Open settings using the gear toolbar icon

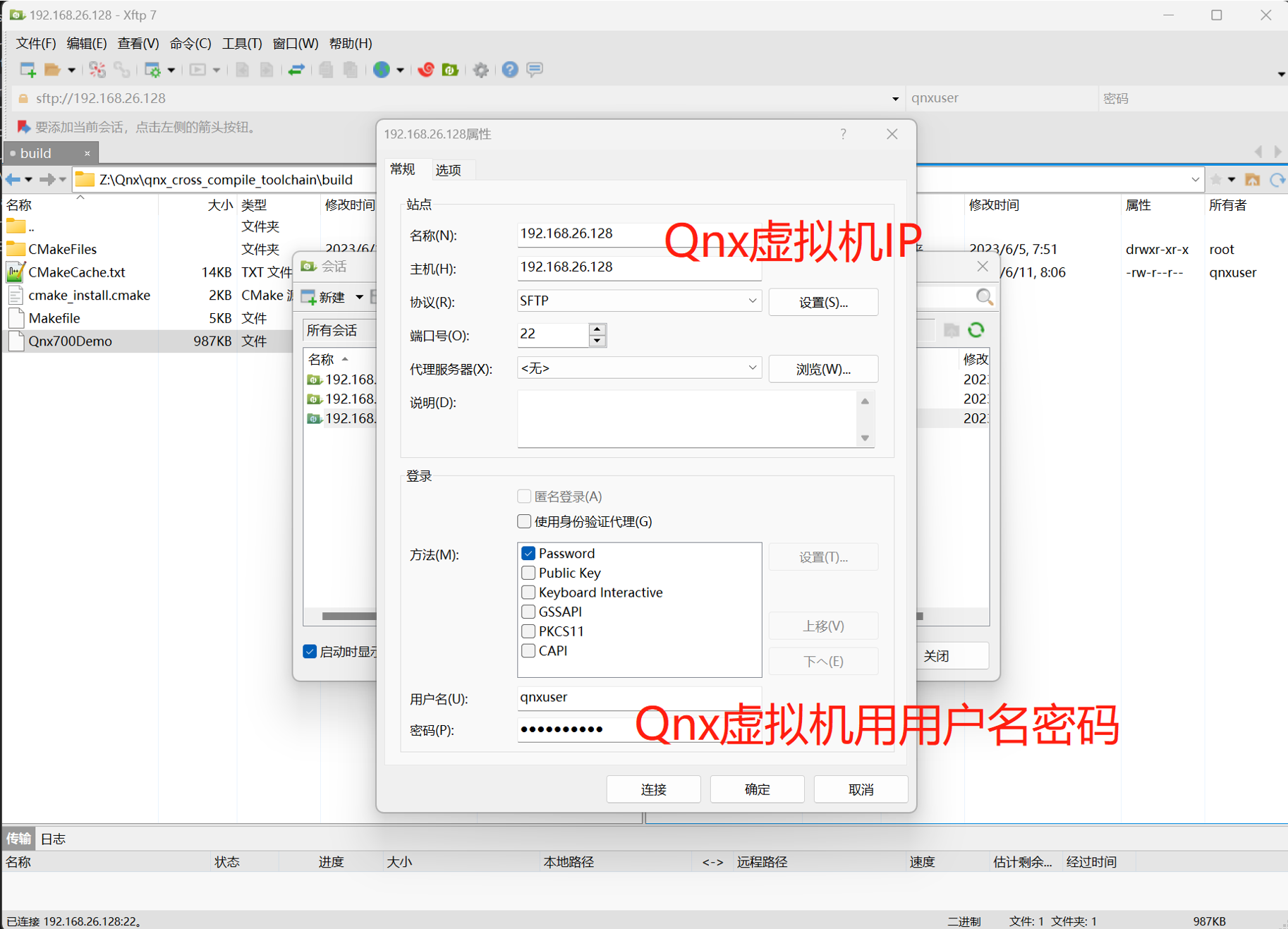(x=480, y=69)
